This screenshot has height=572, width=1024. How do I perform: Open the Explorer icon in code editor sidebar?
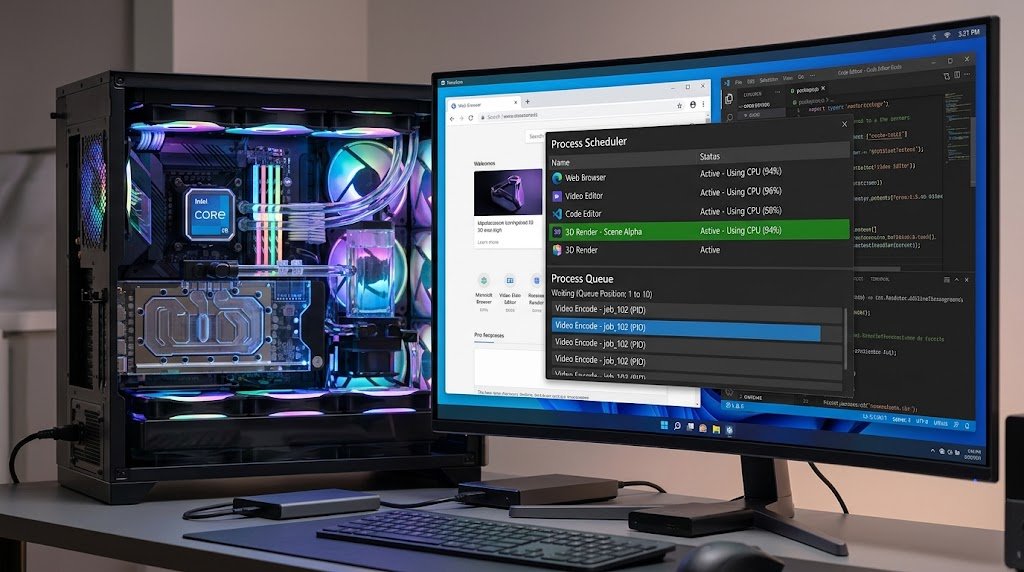click(729, 99)
